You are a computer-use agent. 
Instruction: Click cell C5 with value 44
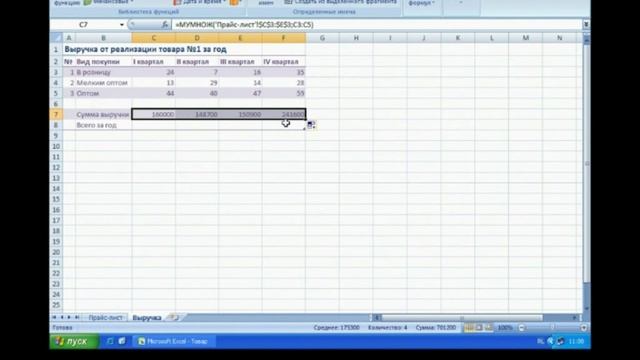[154, 93]
